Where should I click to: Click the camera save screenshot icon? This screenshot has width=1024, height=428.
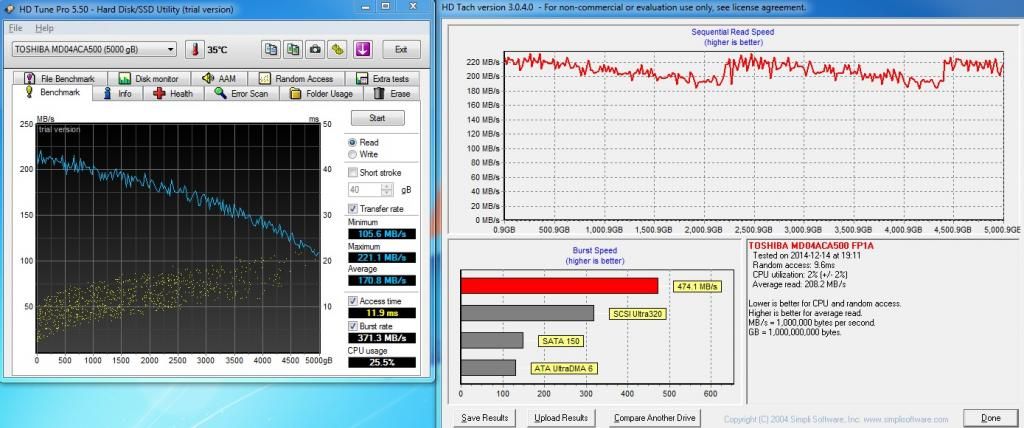(x=315, y=49)
